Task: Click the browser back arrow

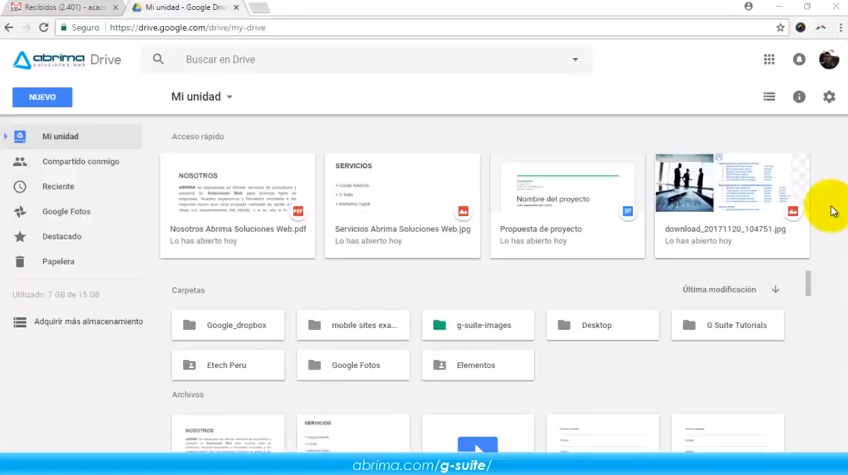Action: 9,28
